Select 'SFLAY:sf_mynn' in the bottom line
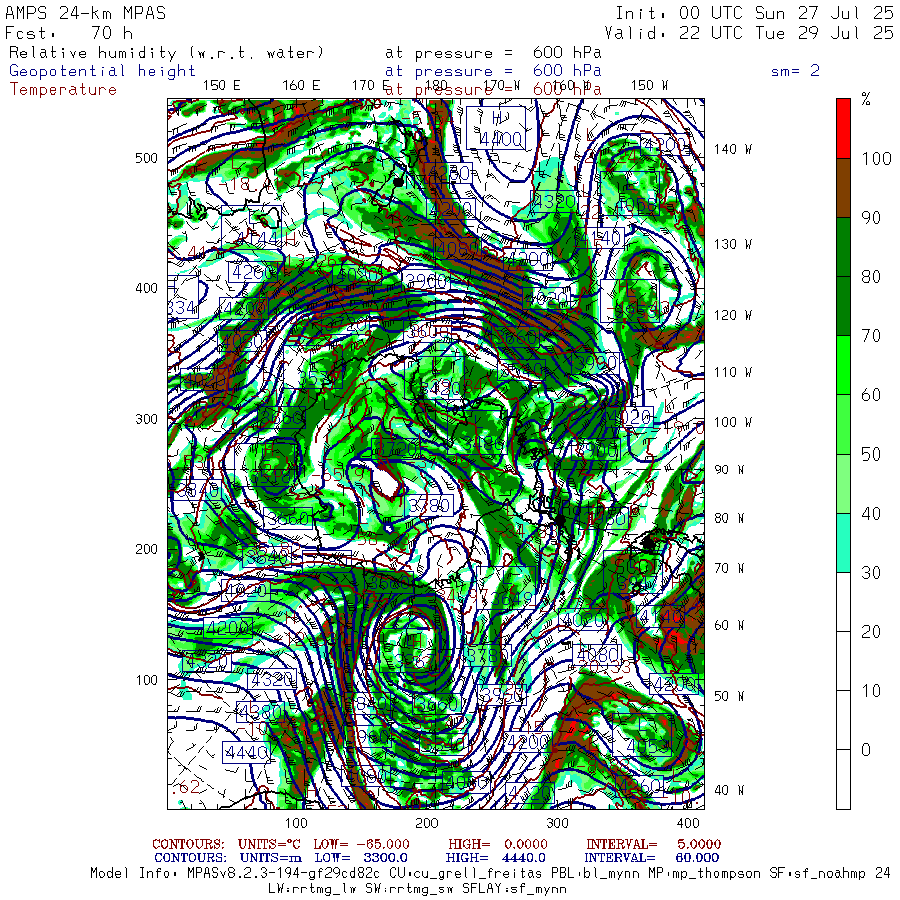 pyautogui.click(x=514, y=889)
